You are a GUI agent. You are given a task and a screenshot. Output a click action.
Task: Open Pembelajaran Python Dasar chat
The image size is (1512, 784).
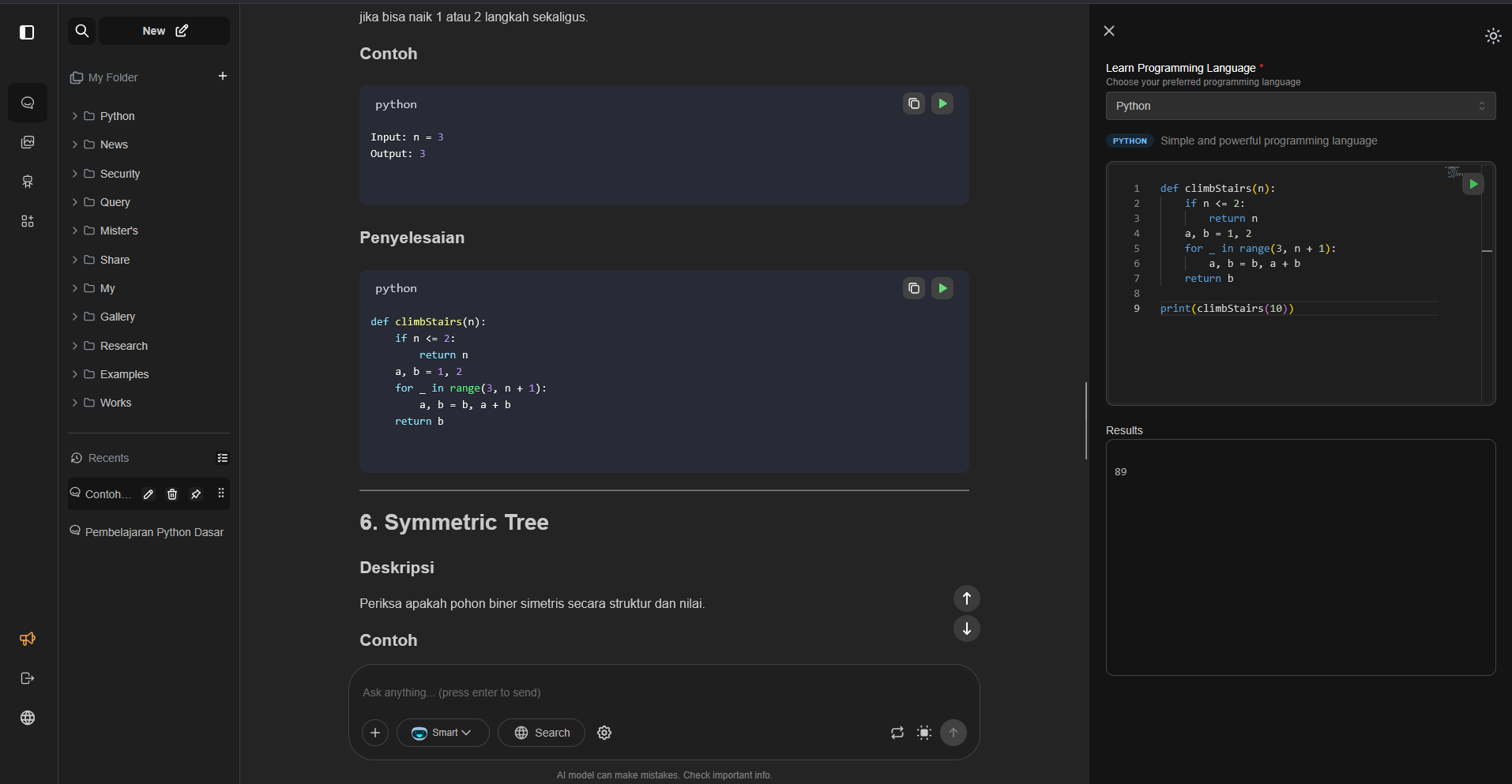tap(154, 532)
